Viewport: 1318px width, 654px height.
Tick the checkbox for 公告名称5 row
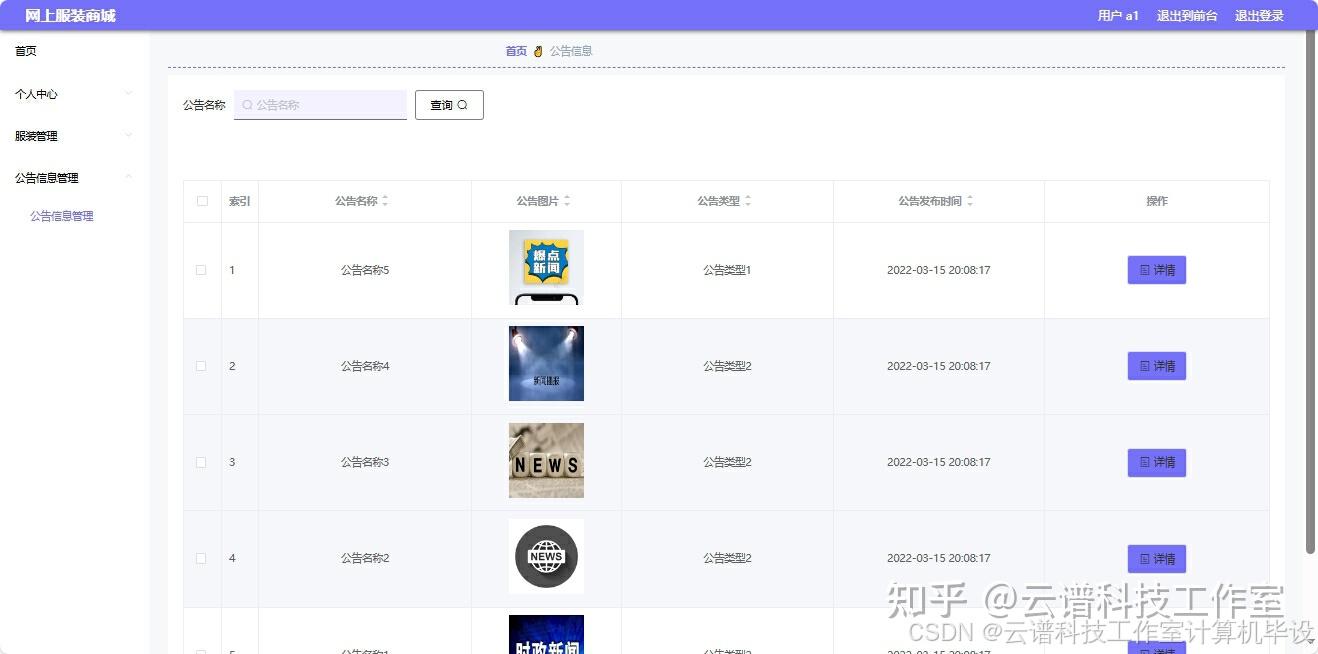202,270
